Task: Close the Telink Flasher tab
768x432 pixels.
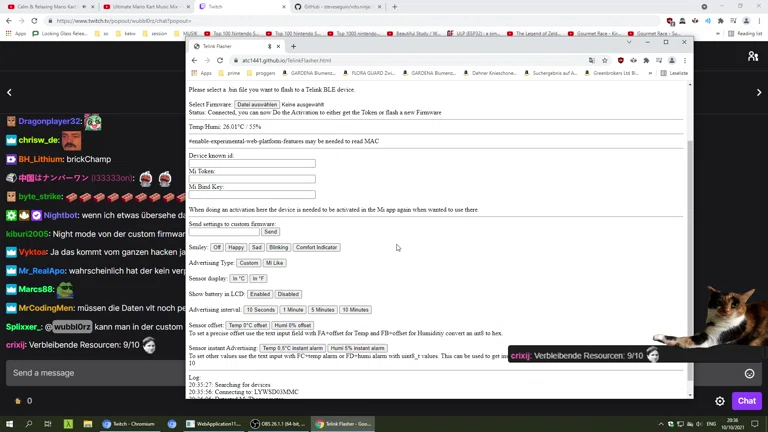Action: pyautogui.click(x=278, y=47)
